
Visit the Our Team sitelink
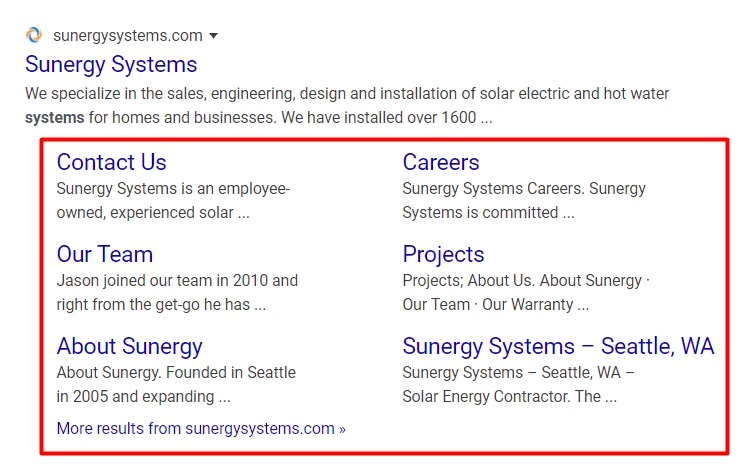pos(105,254)
